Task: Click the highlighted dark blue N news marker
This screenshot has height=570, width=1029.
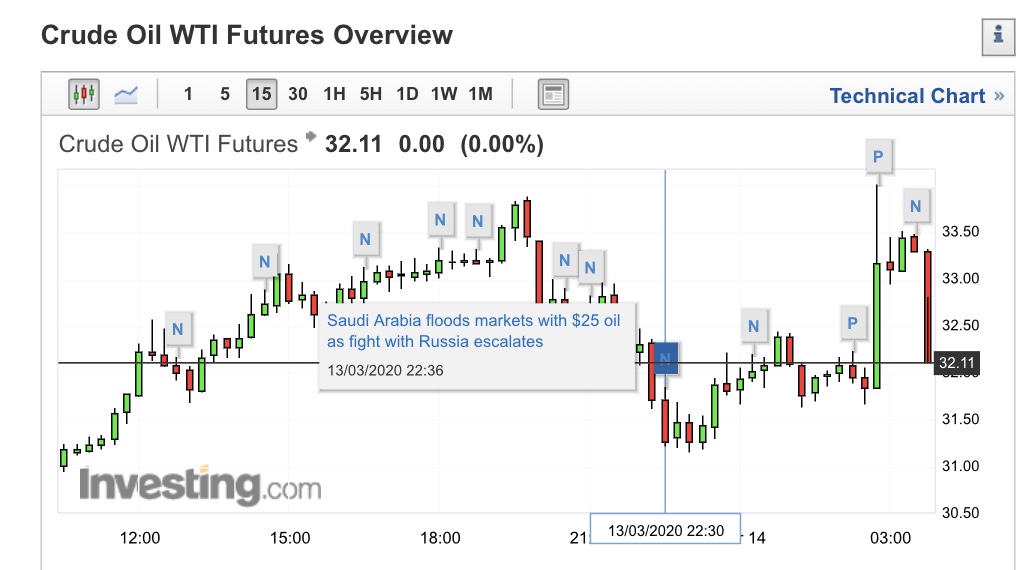Action: [666, 356]
